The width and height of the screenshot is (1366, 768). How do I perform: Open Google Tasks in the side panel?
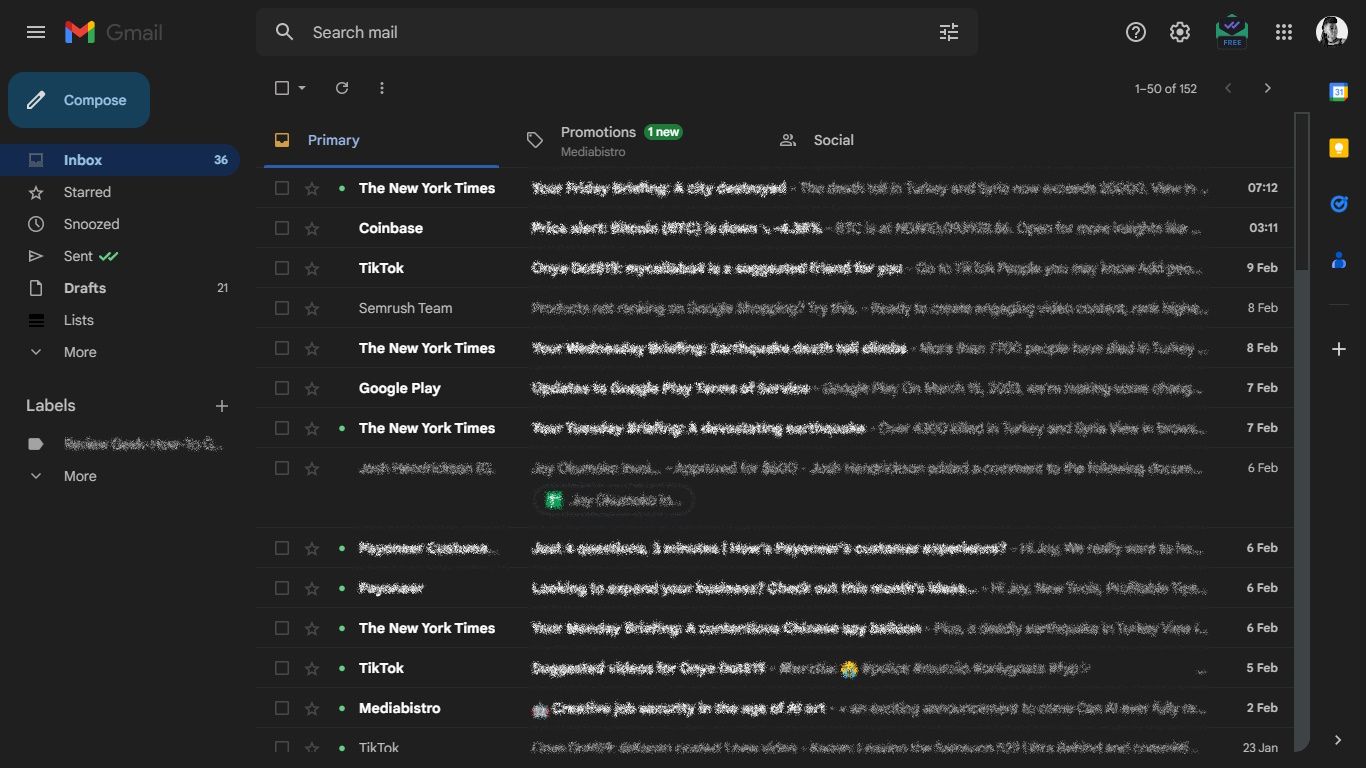click(1339, 203)
